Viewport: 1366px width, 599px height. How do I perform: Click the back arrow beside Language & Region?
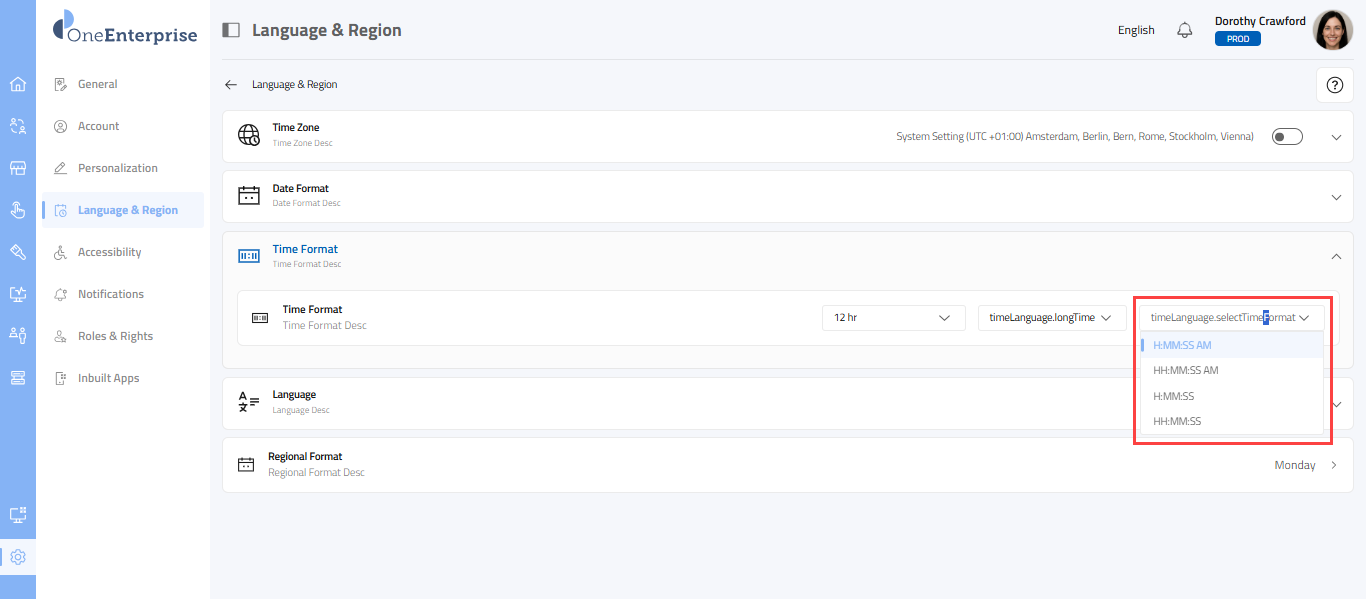tap(231, 85)
